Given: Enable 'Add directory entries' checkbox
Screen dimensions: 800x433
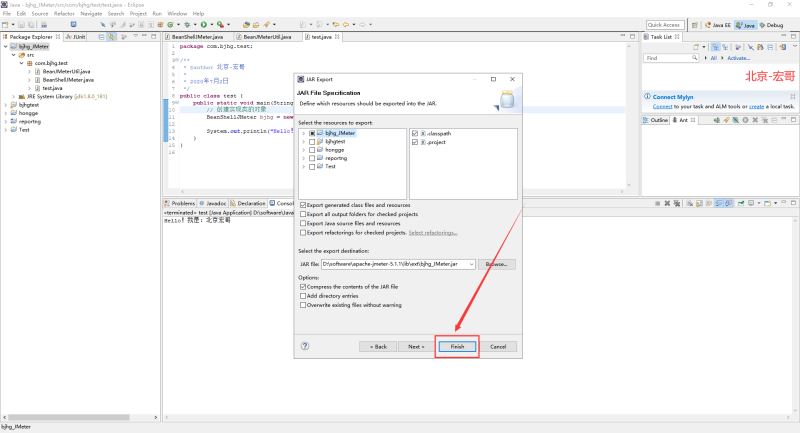Looking at the screenshot, I should [x=304, y=296].
